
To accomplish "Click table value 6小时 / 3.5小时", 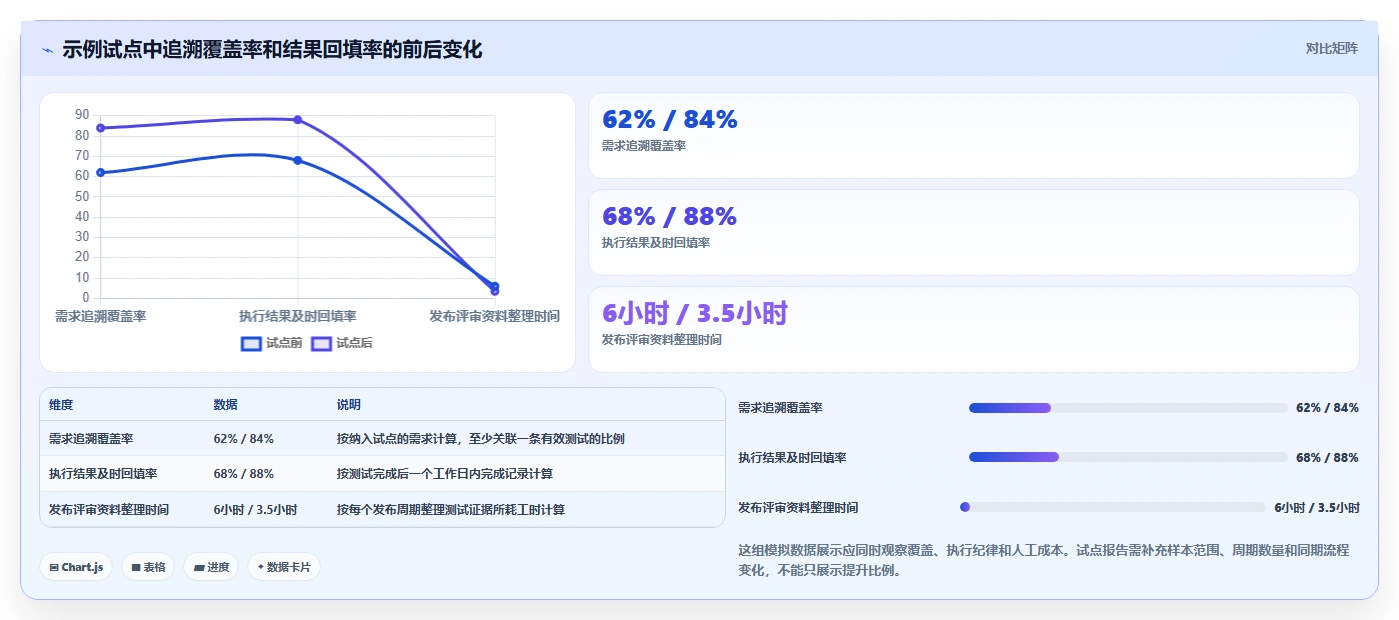I will (x=255, y=509).
